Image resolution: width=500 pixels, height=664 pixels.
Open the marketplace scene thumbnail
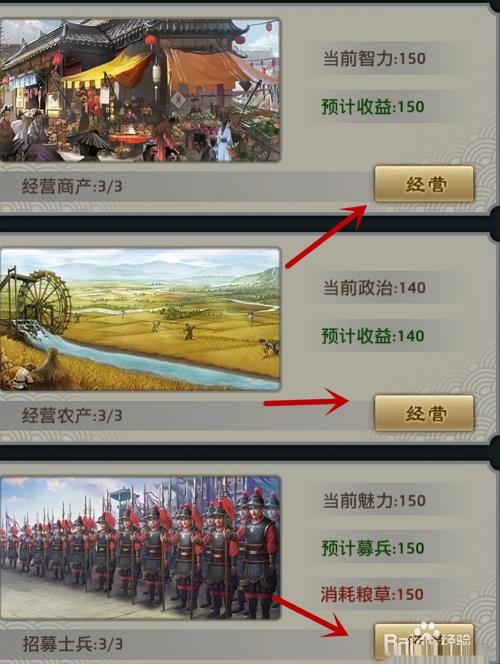[140, 90]
